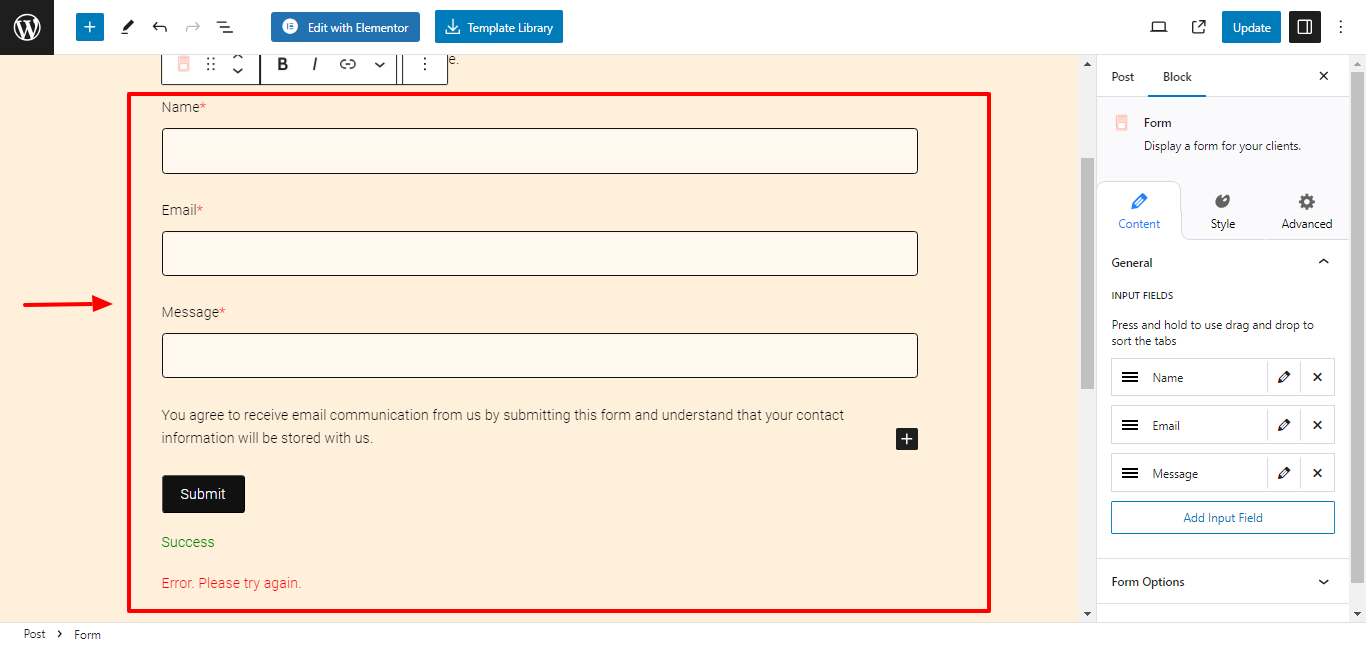Click the Form block type icon in toolbar
The image size is (1366, 645).
(183, 64)
